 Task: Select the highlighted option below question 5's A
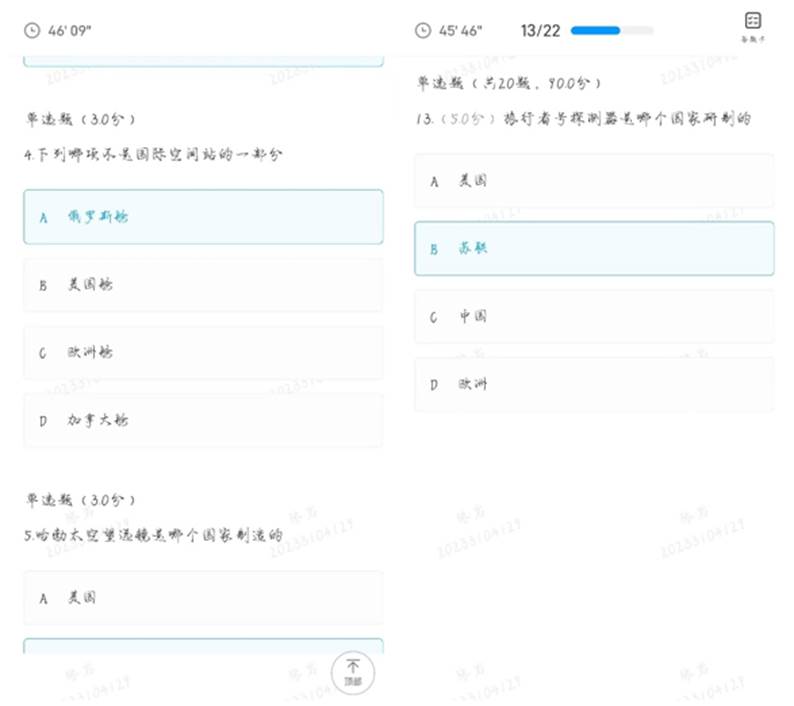pos(203,646)
